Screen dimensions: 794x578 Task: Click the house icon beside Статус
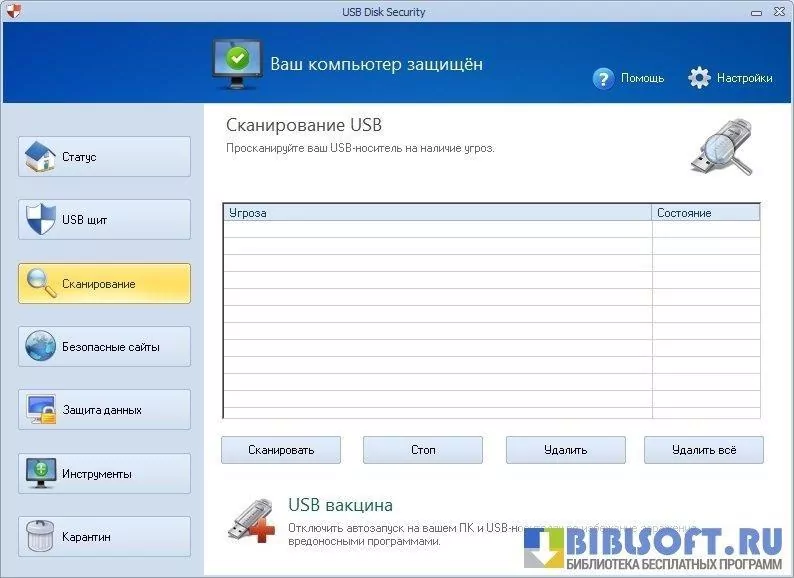point(41,157)
